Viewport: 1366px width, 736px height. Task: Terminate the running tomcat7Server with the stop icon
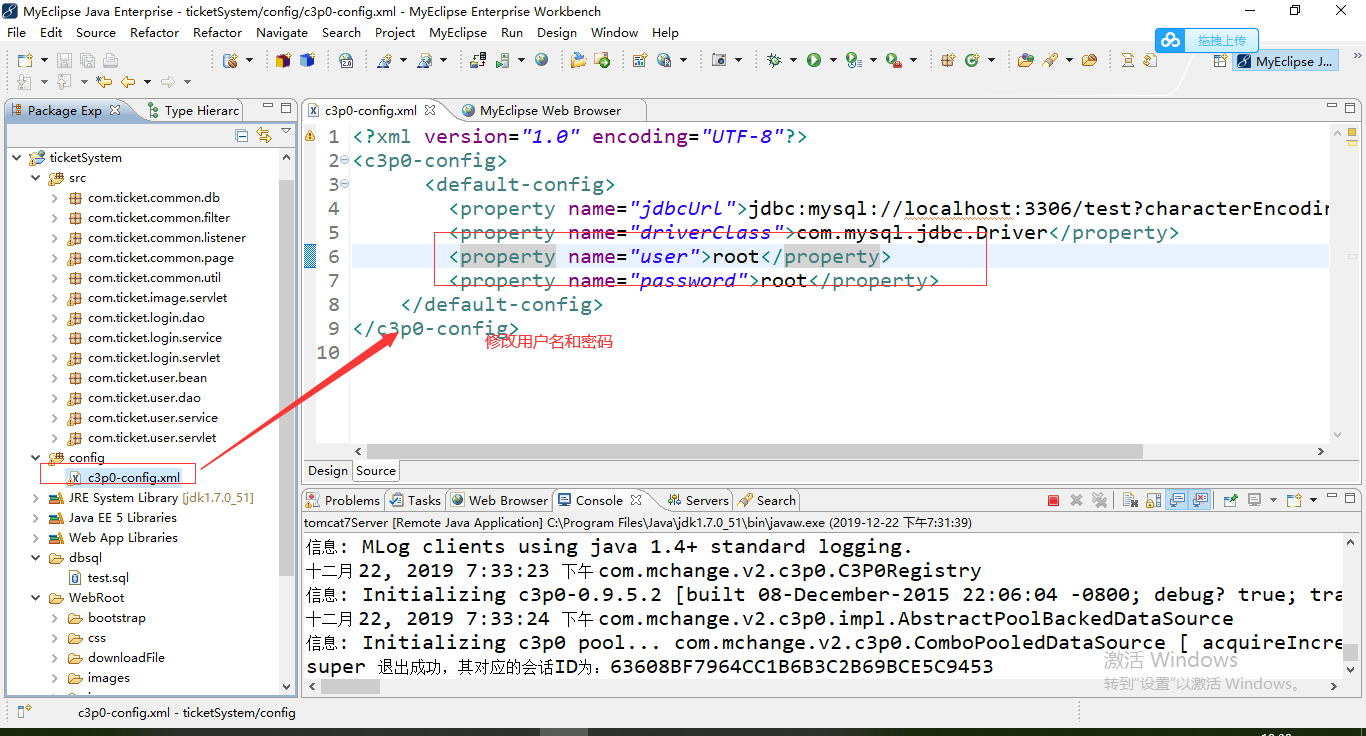[1053, 500]
